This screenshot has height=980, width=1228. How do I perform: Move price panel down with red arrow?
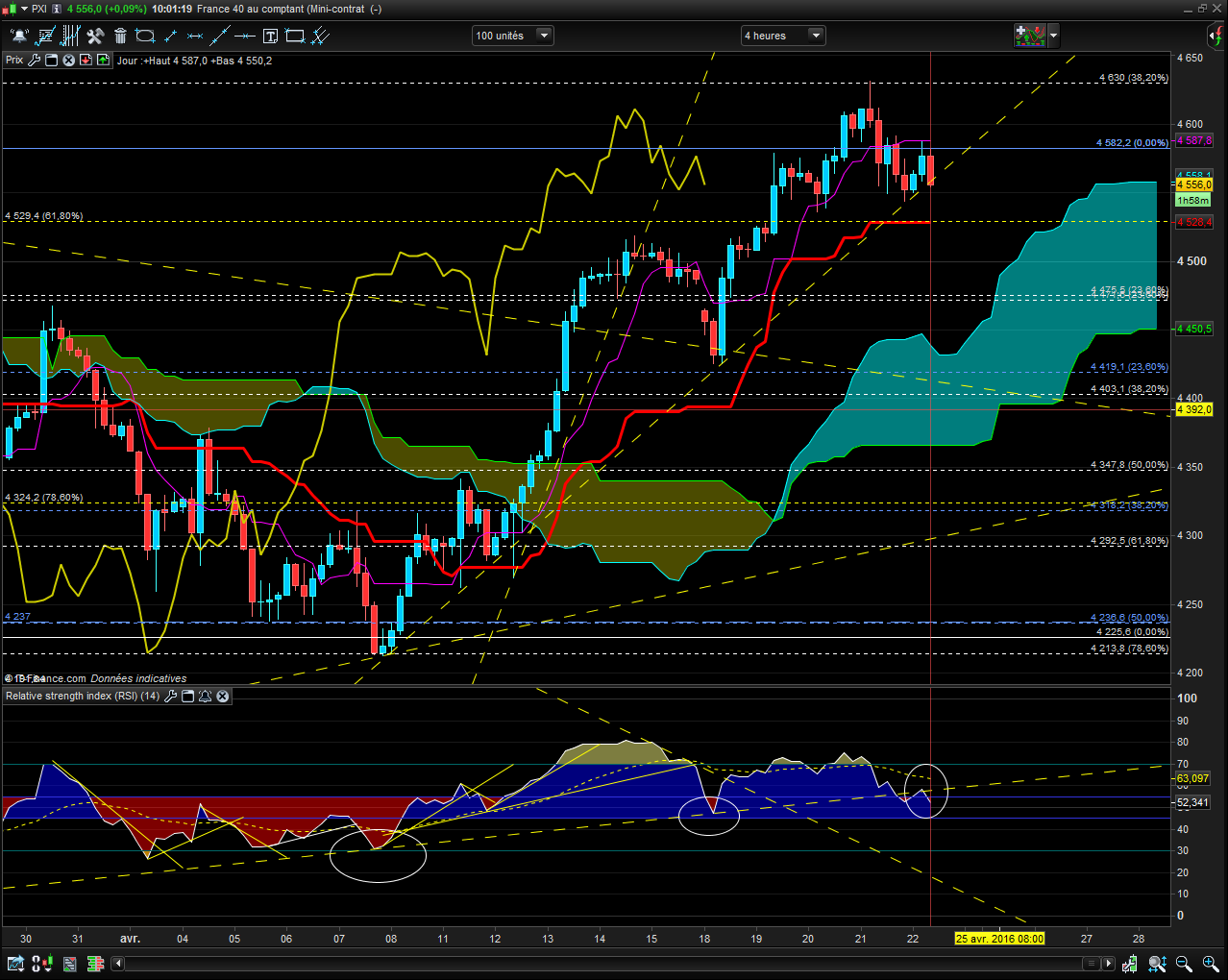coord(86,60)
